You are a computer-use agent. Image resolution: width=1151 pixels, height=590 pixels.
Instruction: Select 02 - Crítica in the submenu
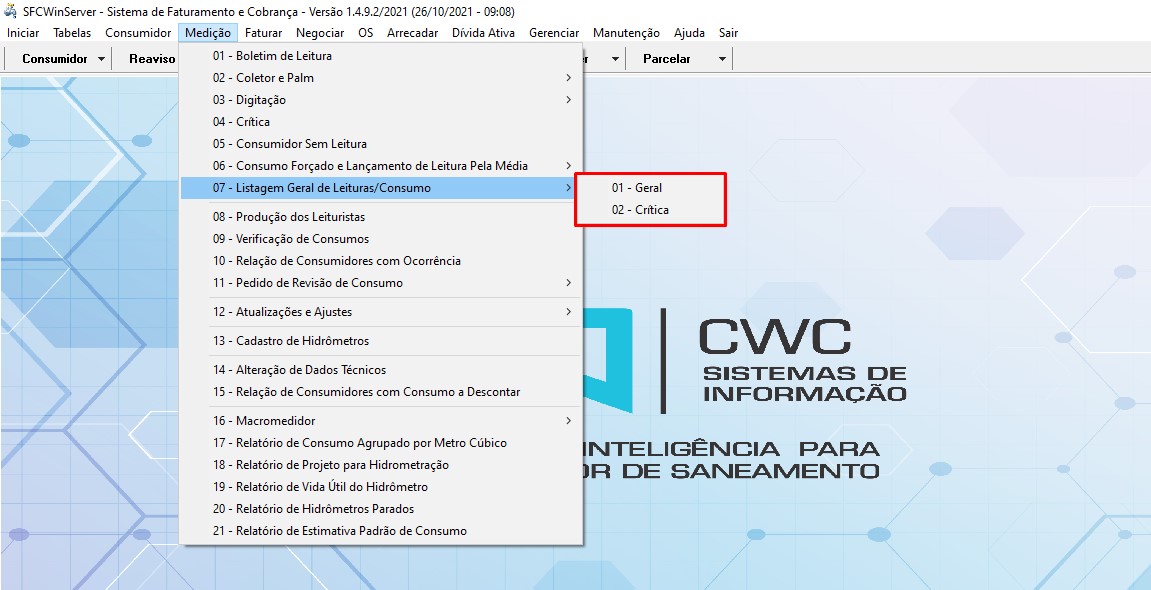pos(640,210)
